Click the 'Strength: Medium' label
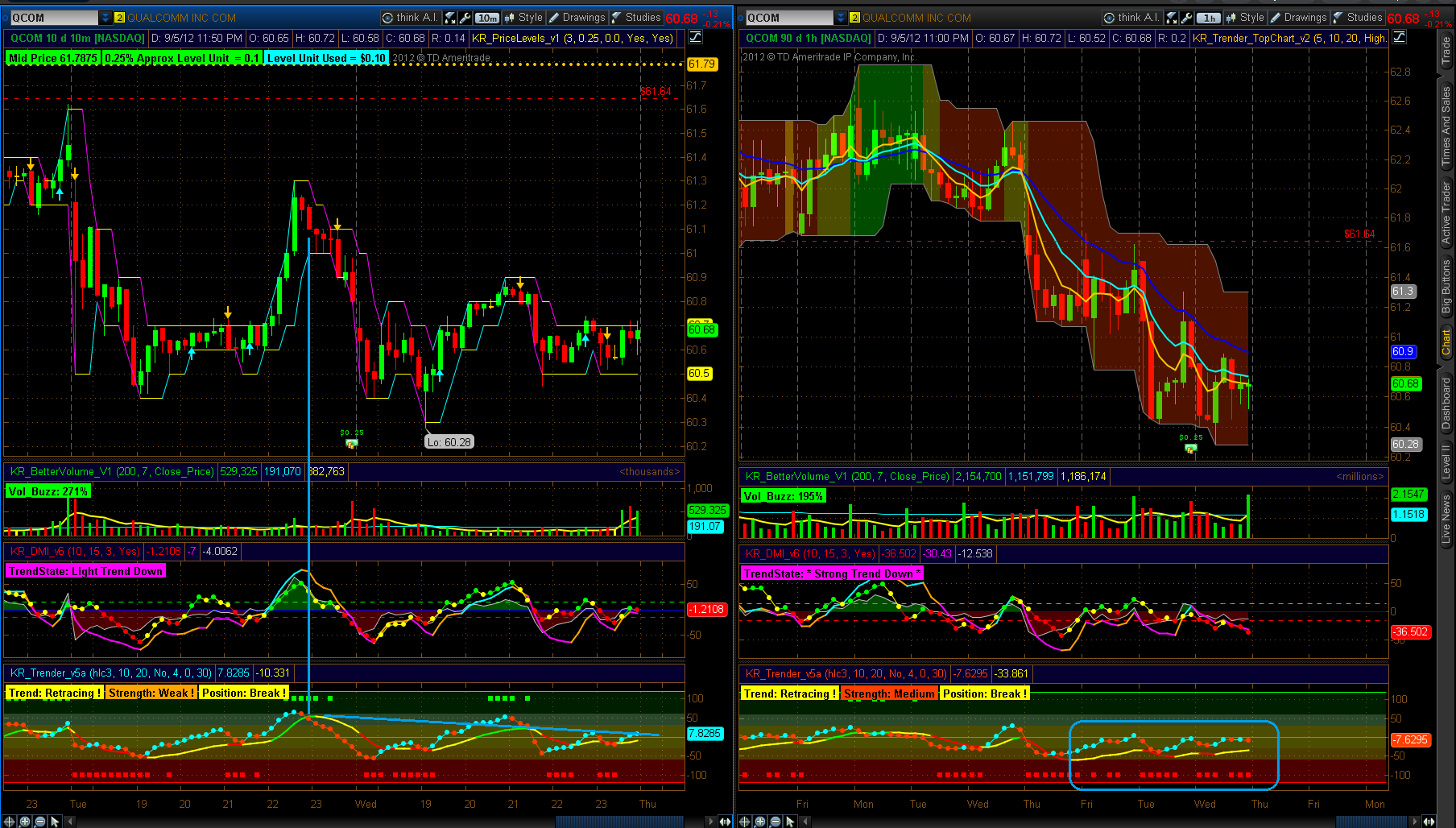This screenshot has width=1456, height=828. tap(890, 693)
